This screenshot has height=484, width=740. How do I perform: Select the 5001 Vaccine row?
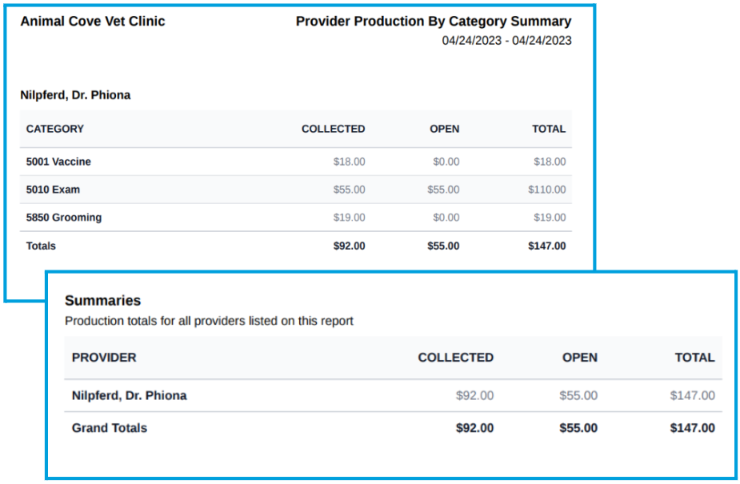295,162
